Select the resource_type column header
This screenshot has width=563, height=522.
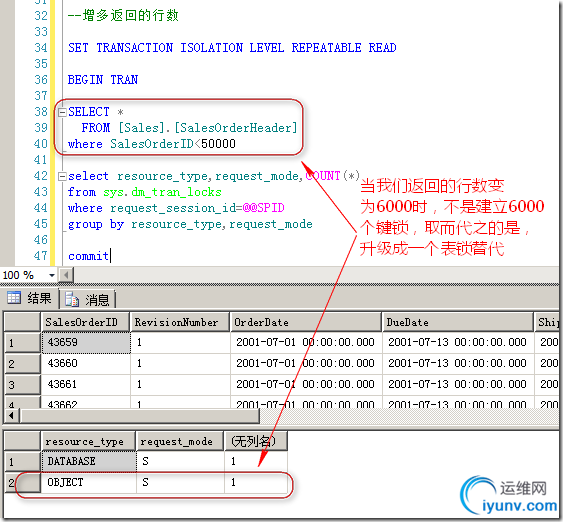pyautogui.click(x=88, y=441)
